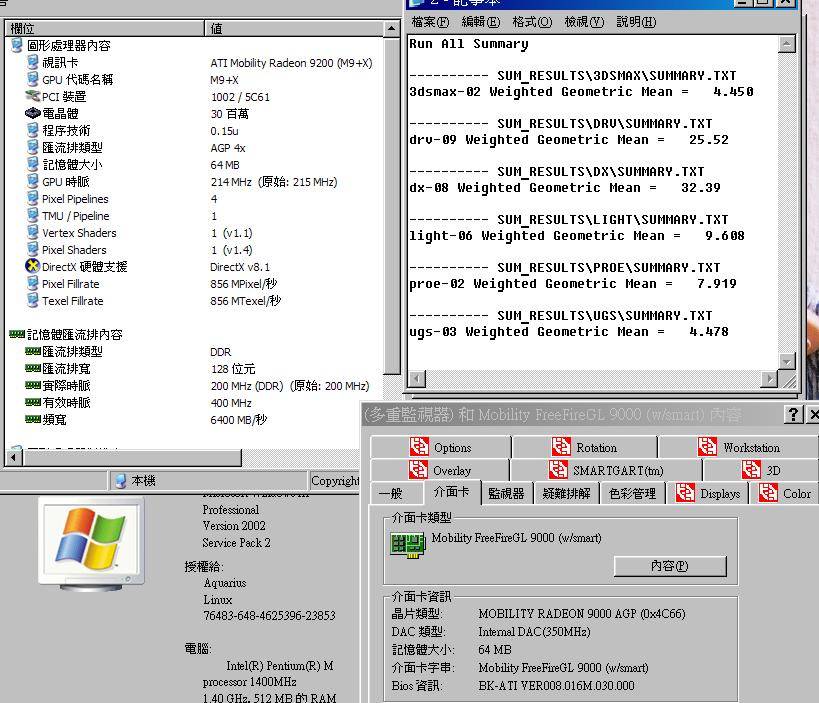Click the 'BK-ATI VER008.016M.030.000' BIOS text

(x=556, y=686)
